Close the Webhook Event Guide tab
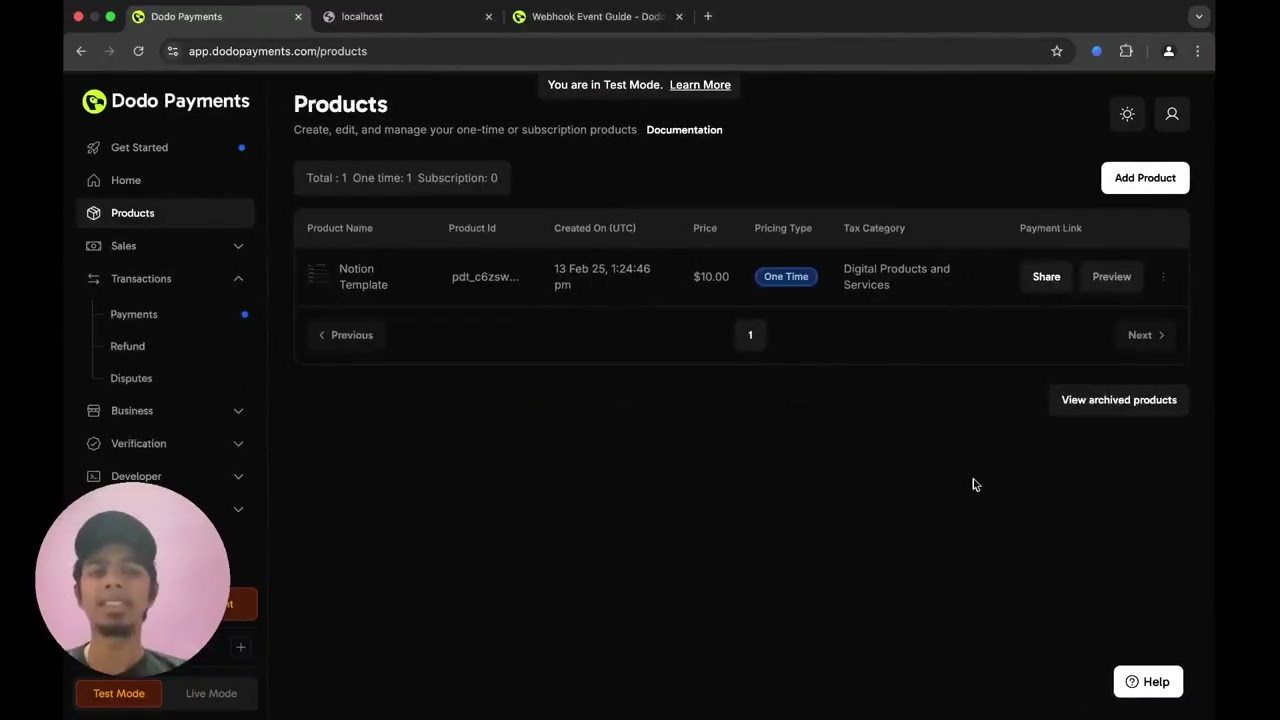Image resolution: width=1280 pixels, height=720 pixels. click(680, 17)
